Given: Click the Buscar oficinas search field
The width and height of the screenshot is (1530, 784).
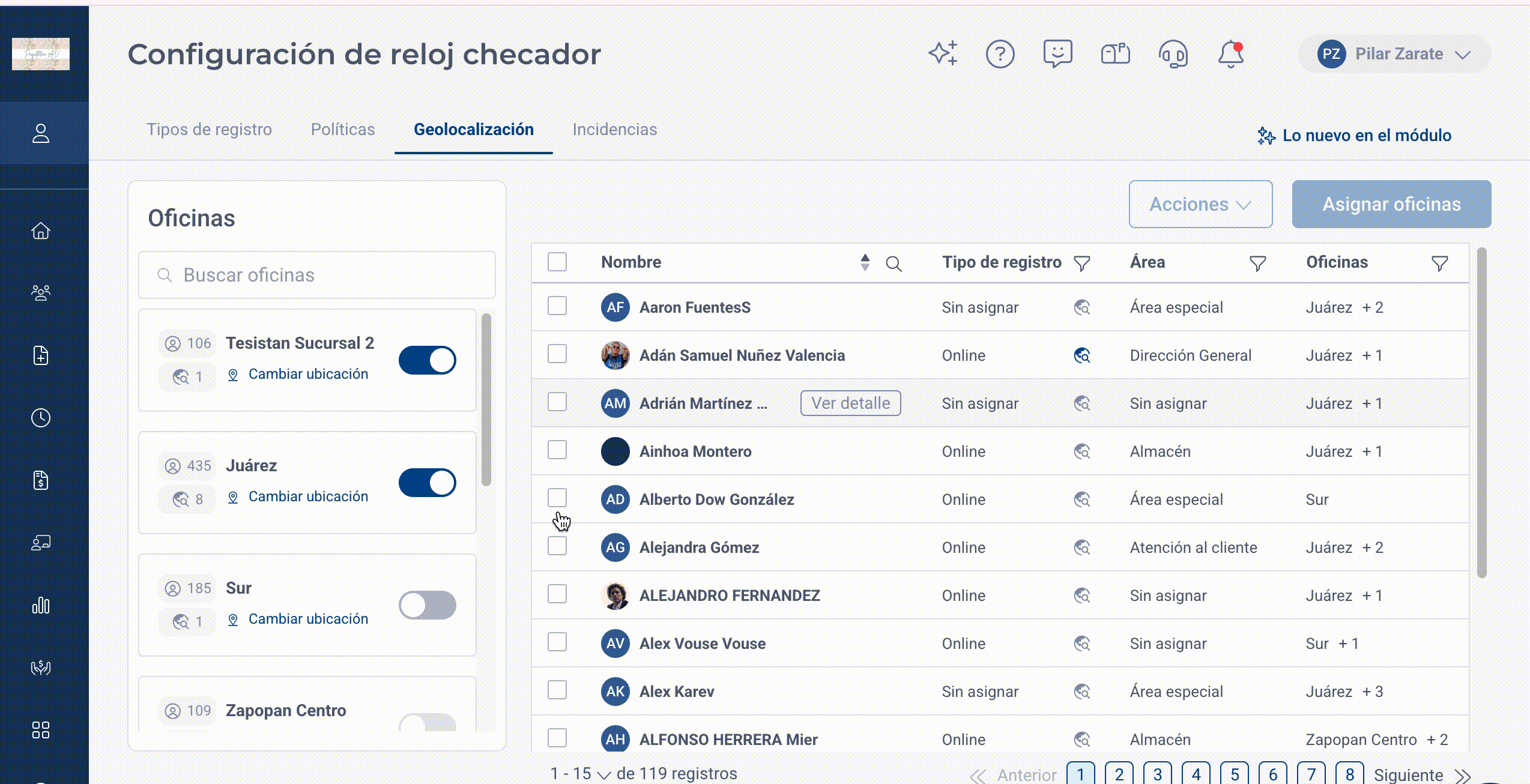Looking at the screenshot, I should pyautogui.click(x=317, y=275).
